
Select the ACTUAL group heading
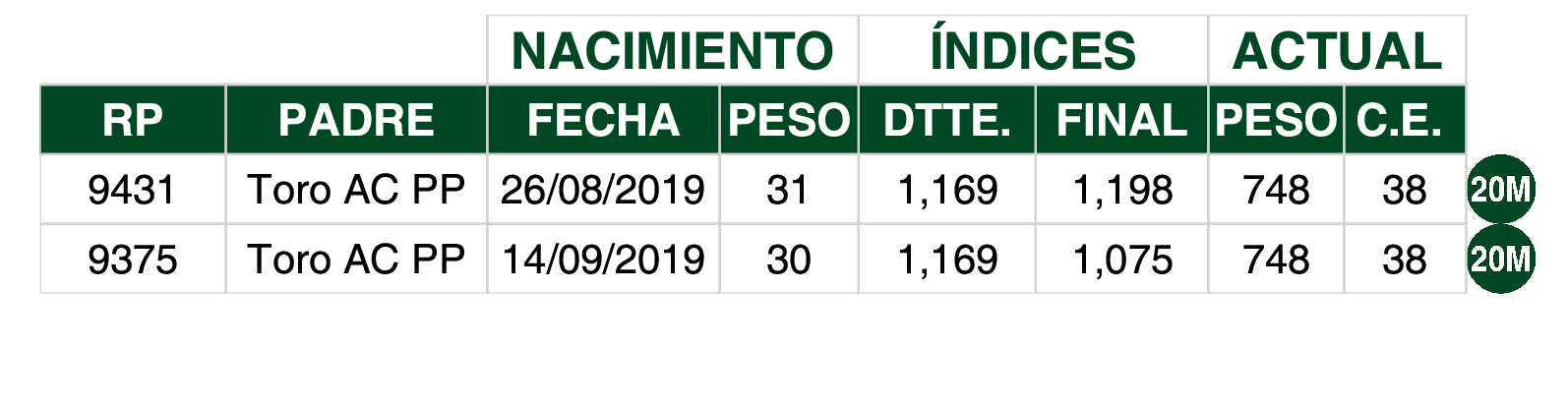tap(1337, 50)
